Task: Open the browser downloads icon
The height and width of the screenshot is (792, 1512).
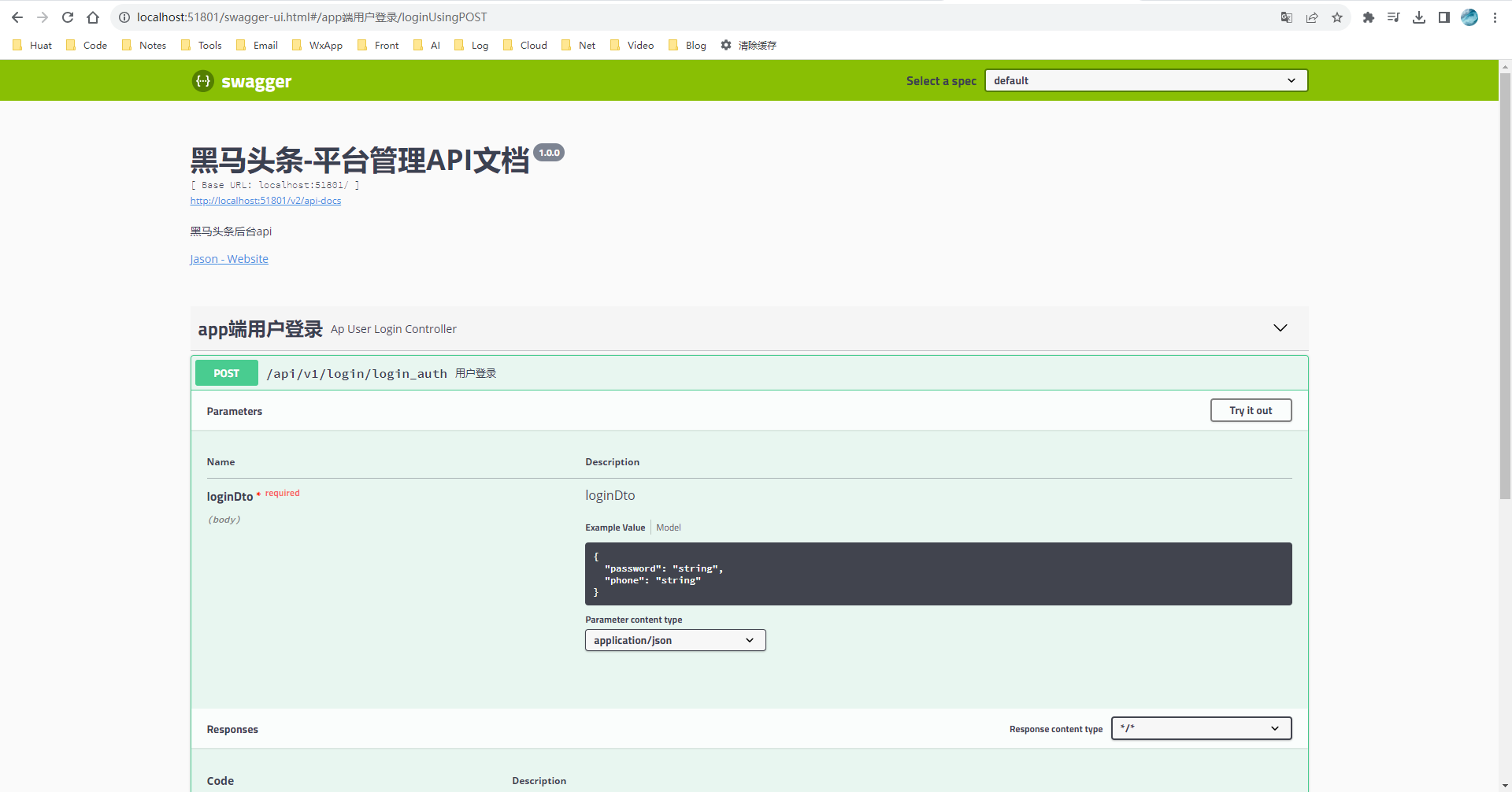Action: click(x=1419, y=17)
